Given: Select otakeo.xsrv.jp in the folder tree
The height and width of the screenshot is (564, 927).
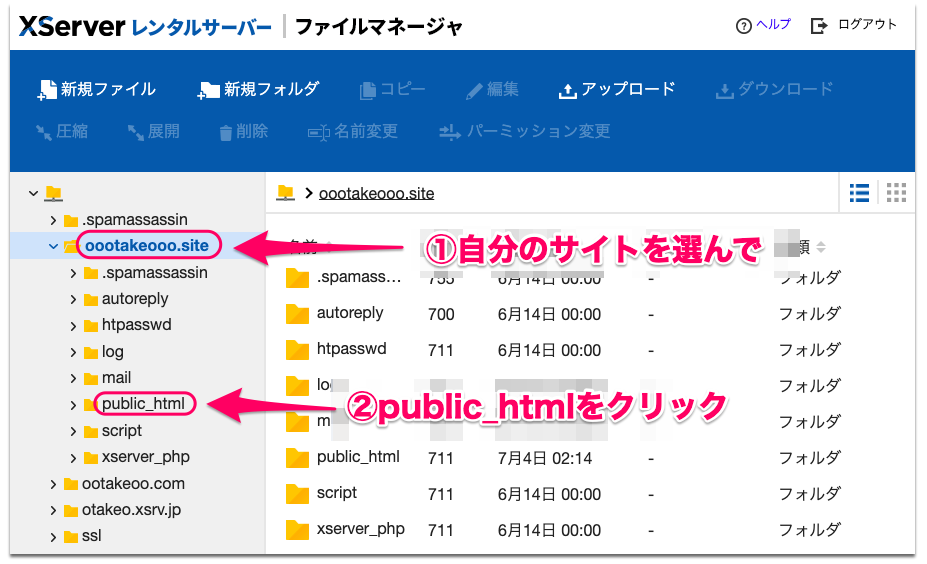Looking at the screenshot, I should tap(131, 510).
